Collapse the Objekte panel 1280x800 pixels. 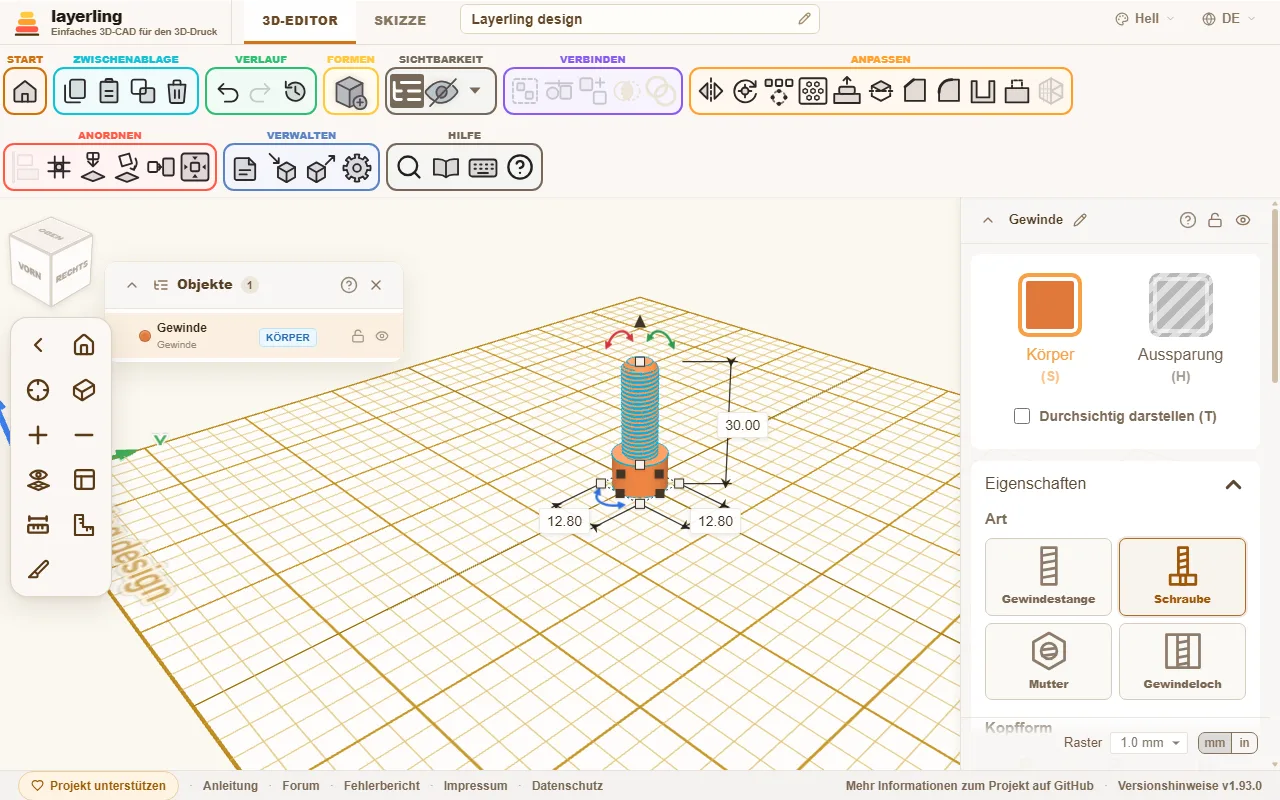[132, 285]
